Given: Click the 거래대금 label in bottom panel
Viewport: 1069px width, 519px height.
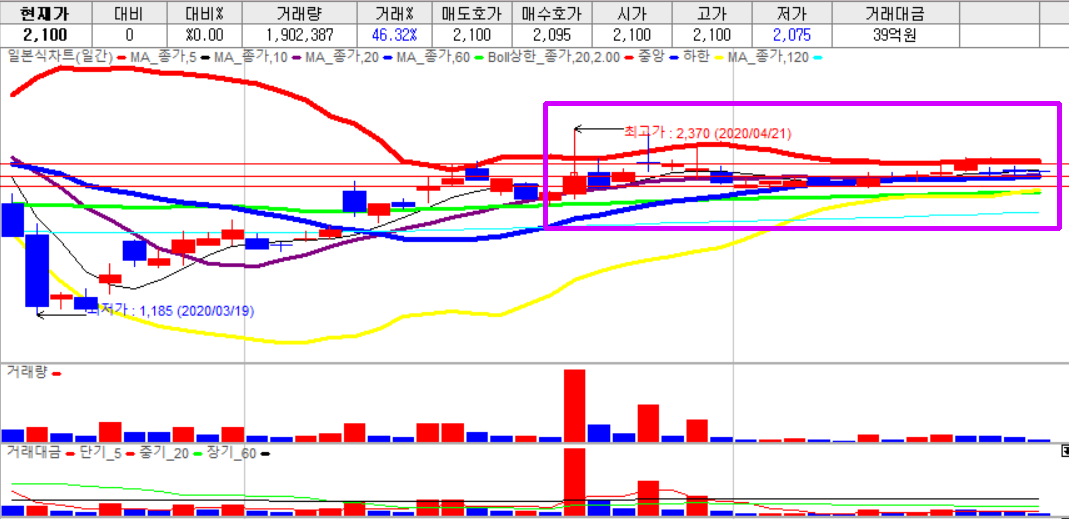Looking at the screenshot, I should 33,452.
